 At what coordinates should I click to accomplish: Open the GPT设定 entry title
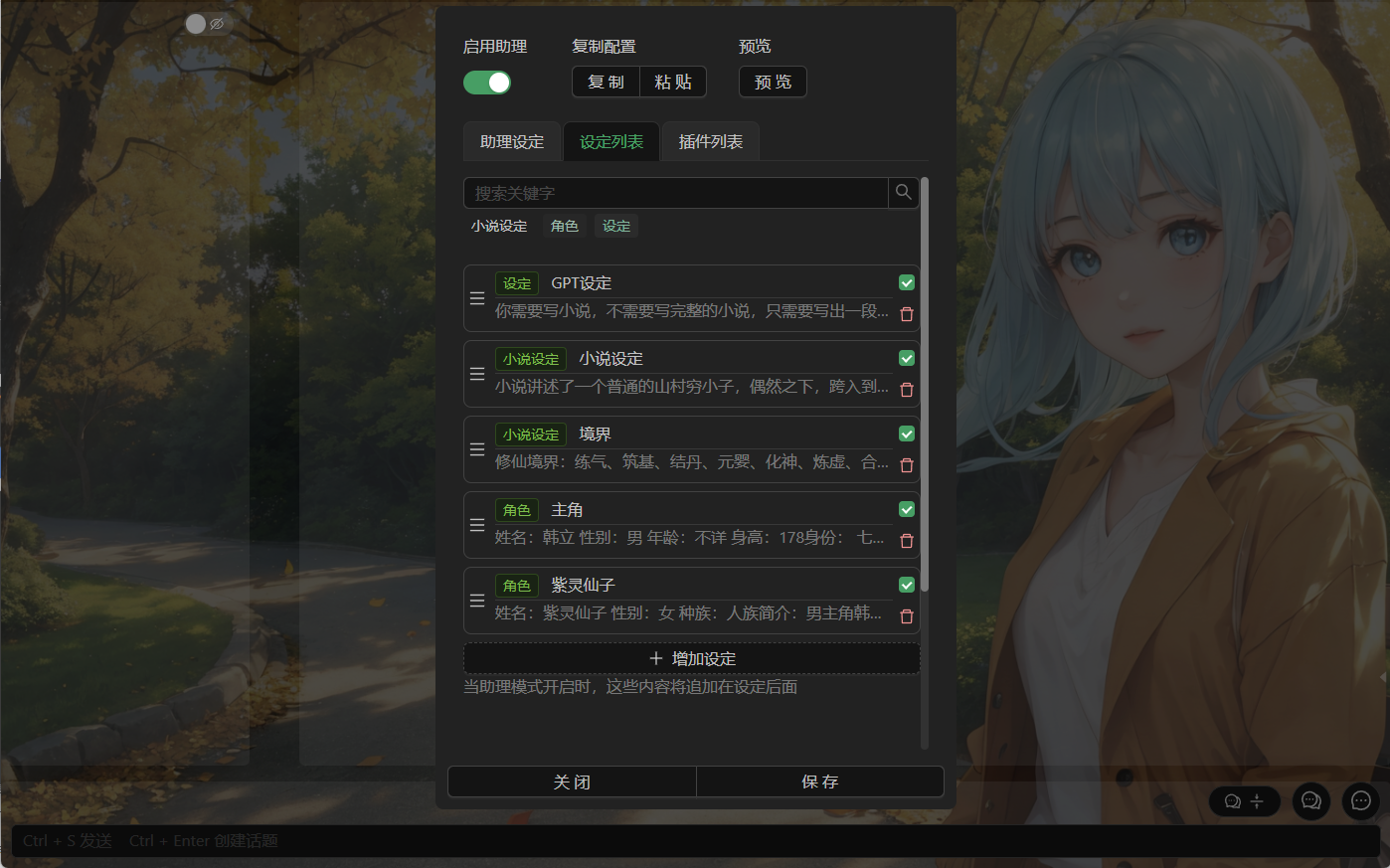582,283
